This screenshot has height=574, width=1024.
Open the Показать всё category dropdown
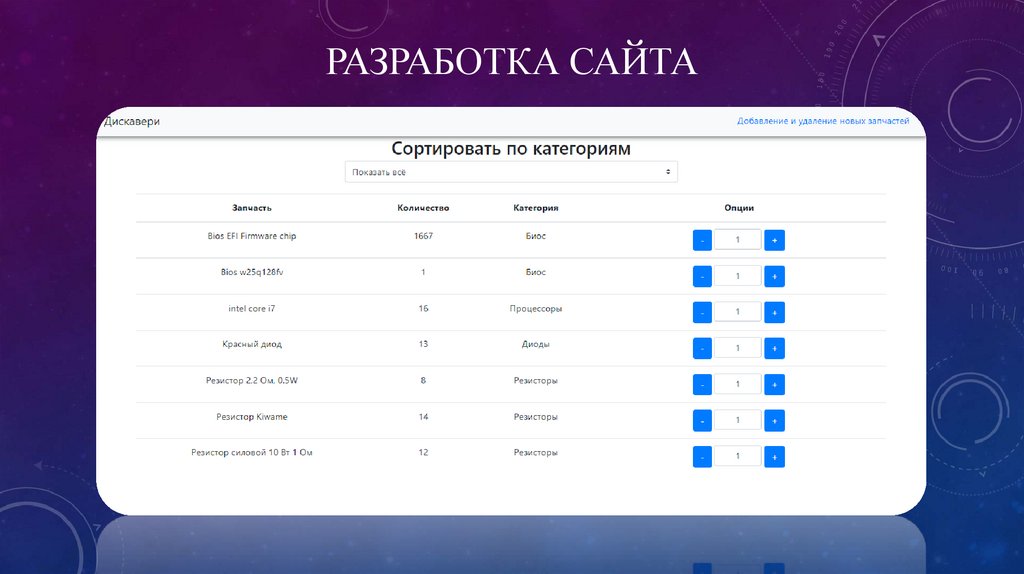[x=511, y=172]
